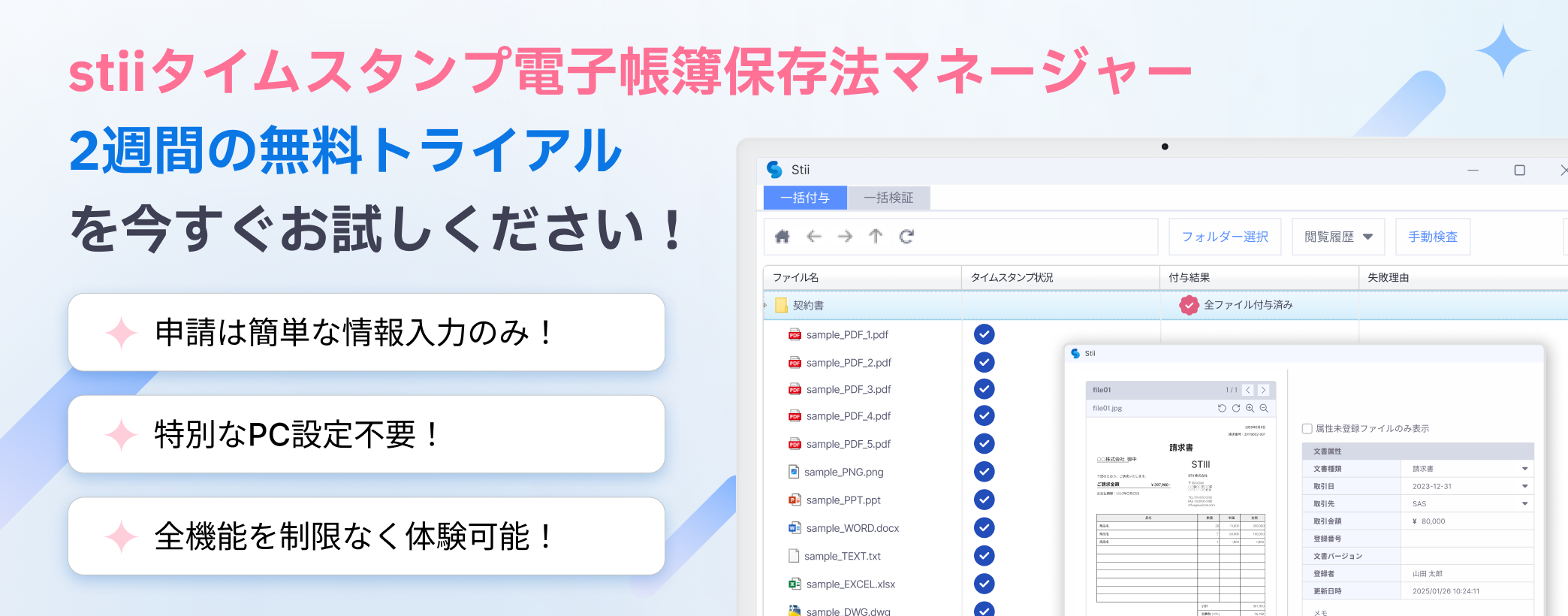Click the 取引金額 field showing 80,000
Image resolution: width=1568 pixels, height=616 pixels.
(1467, 521)
